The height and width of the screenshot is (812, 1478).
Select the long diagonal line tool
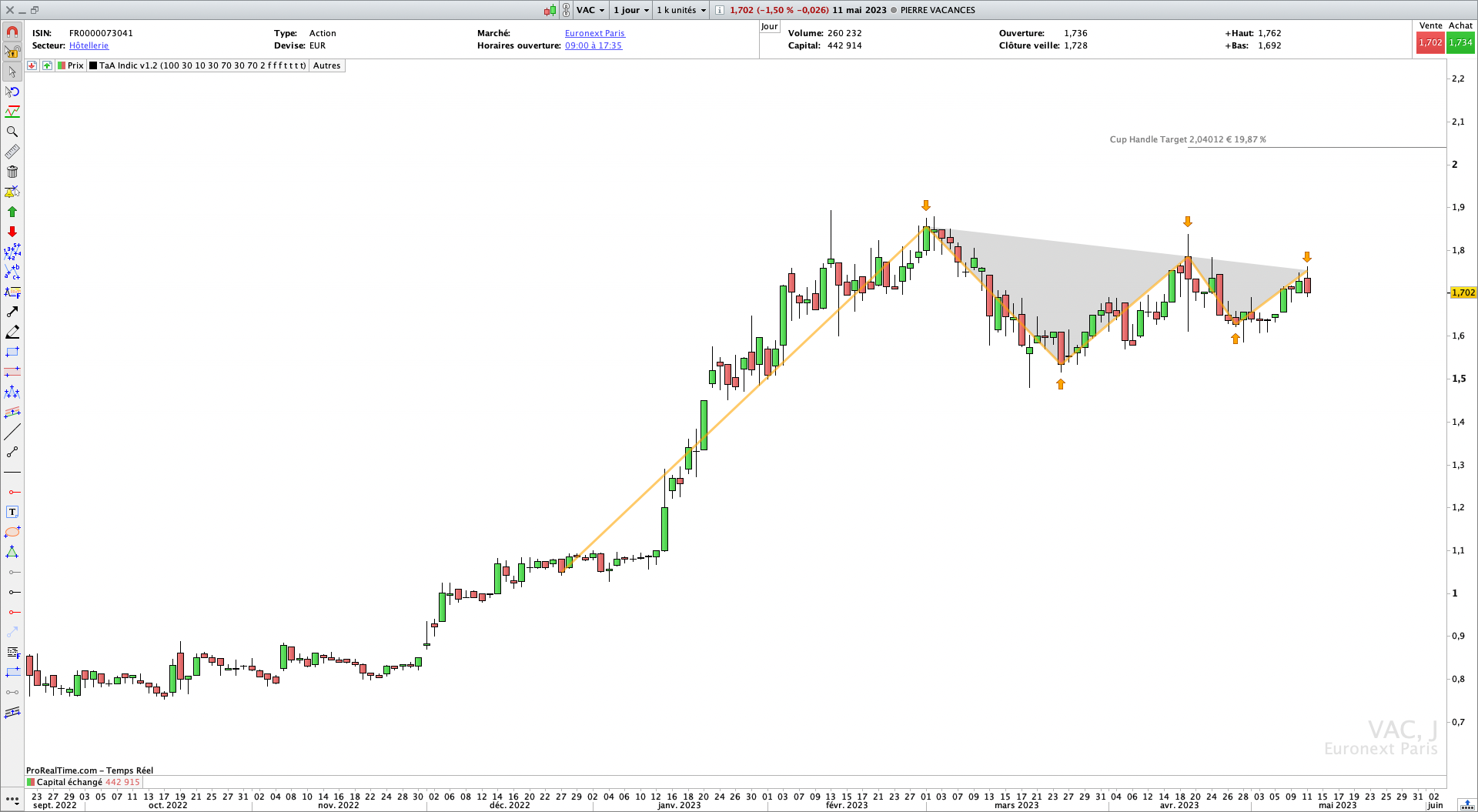pos(12,432)
